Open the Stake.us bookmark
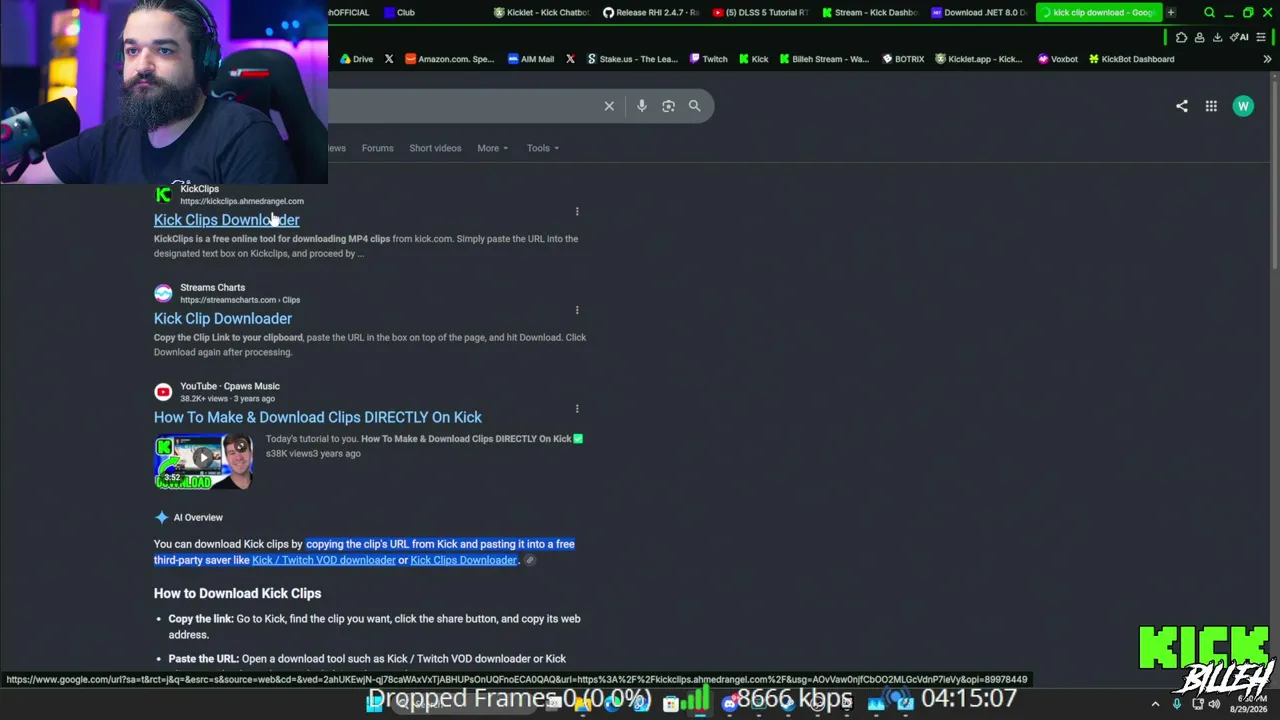Screen dimensions: 1280x720 point(632,59)
